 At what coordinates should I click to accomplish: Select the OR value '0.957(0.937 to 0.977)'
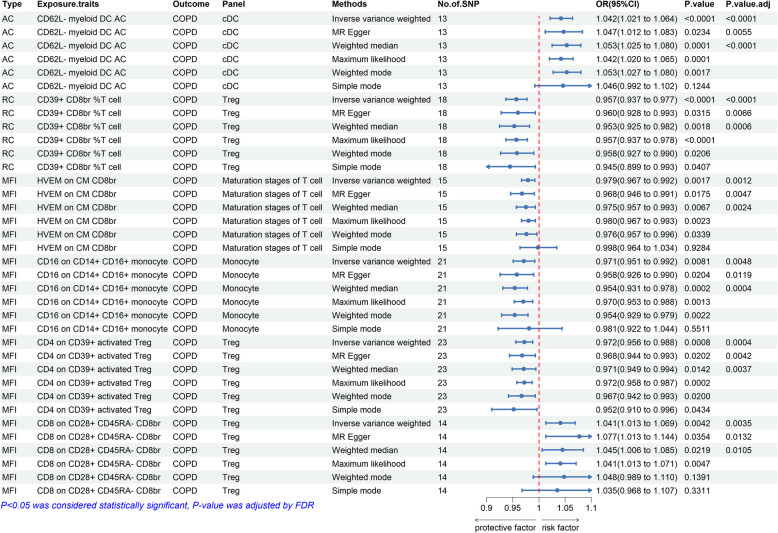pyautogui.click(x=637, y=100)
